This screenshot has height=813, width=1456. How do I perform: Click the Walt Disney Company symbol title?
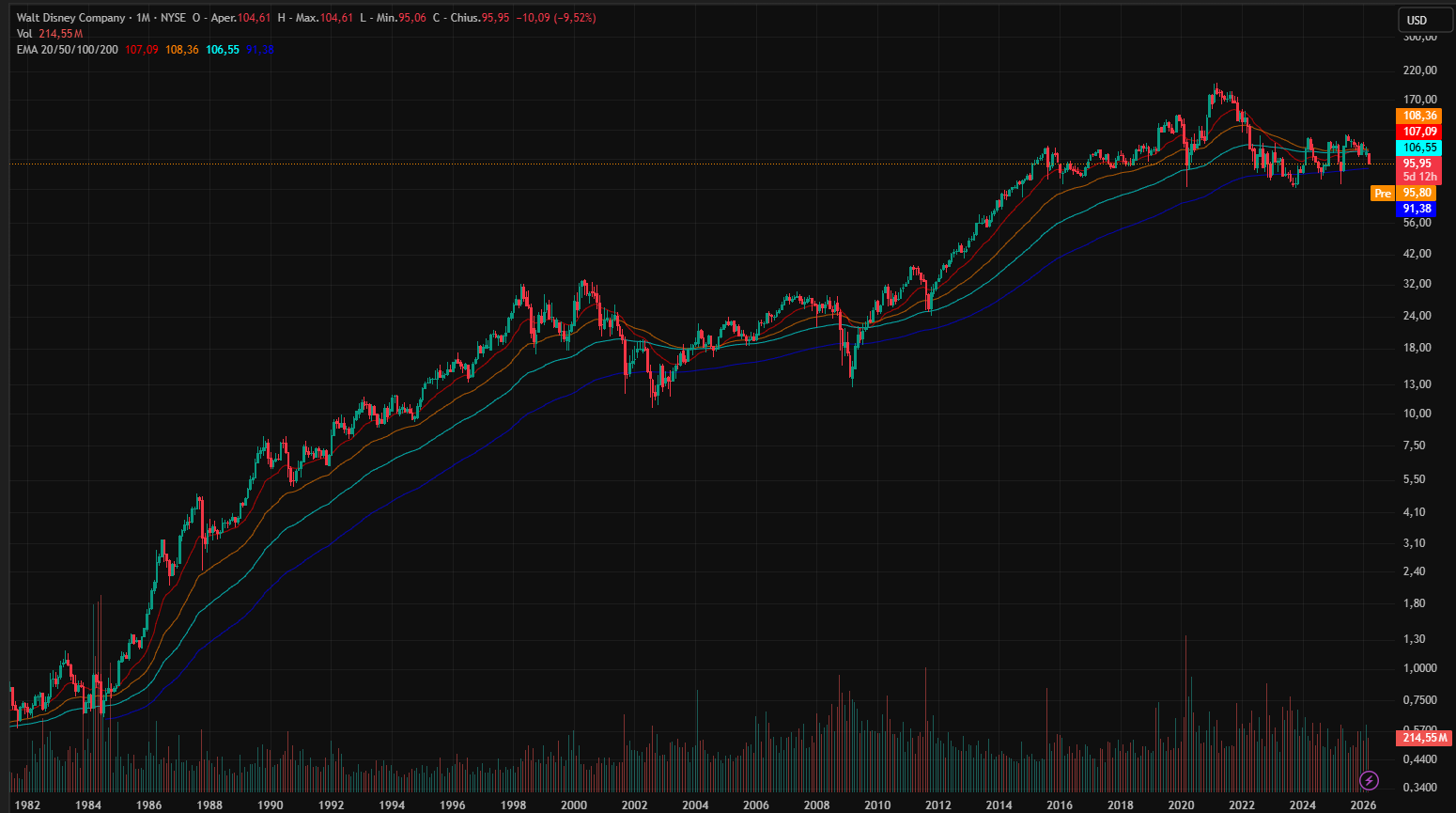coord(70,18)
